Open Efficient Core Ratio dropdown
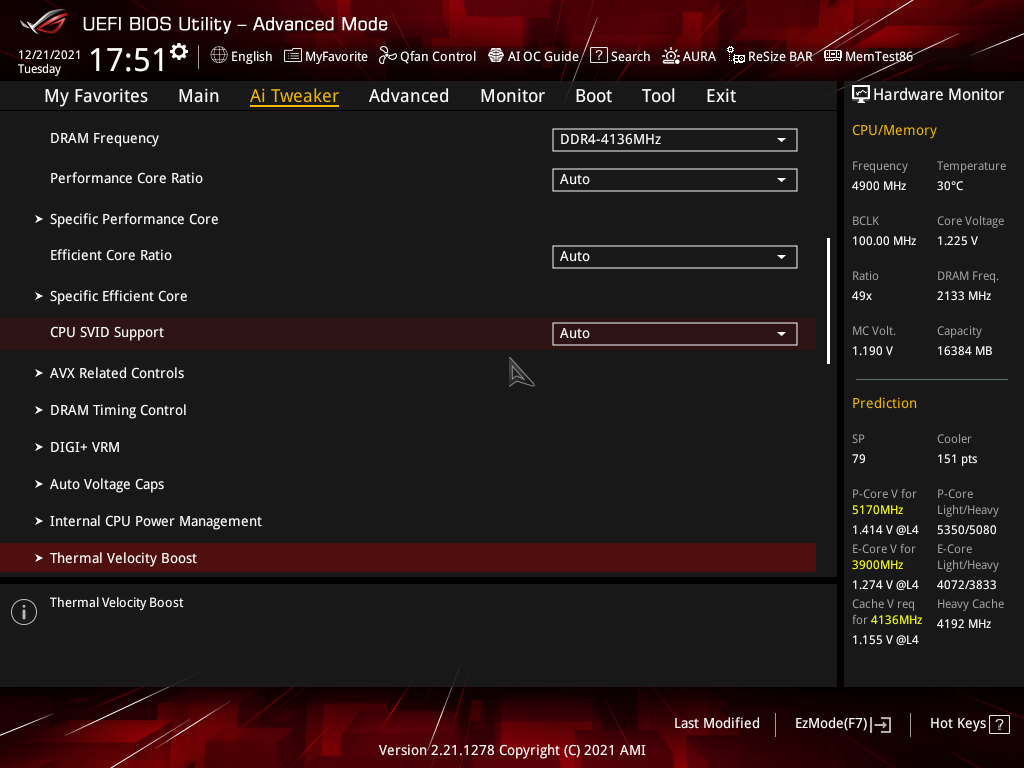 click(675, 257)
